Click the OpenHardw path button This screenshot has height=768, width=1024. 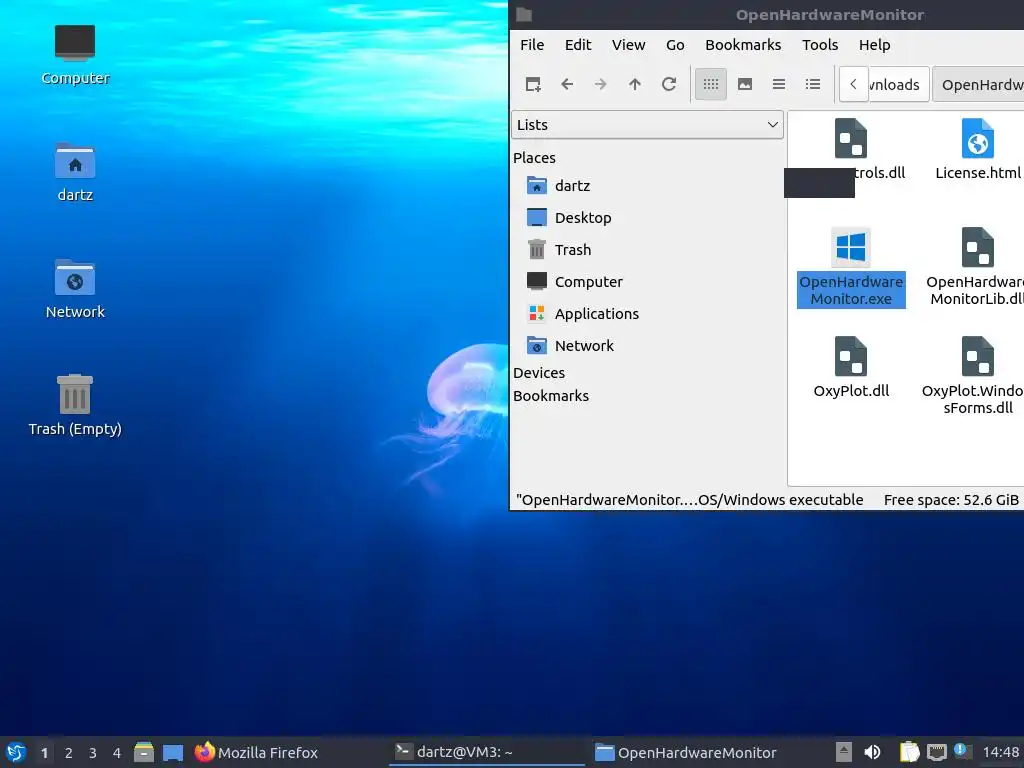click(978, 84)
